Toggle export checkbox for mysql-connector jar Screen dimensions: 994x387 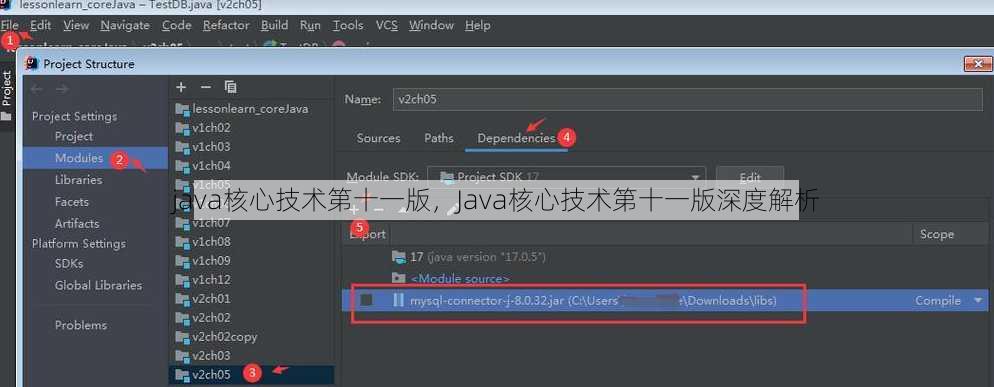tap(366, 300)
